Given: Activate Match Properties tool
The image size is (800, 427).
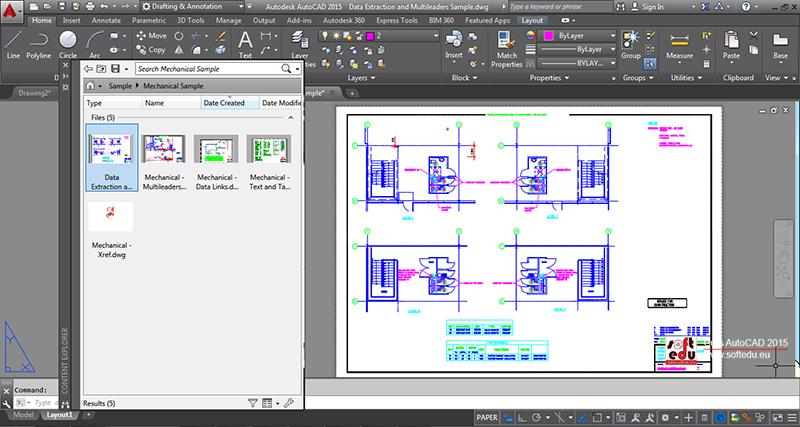Looking at the screenshot, I should tap(507, 49).
